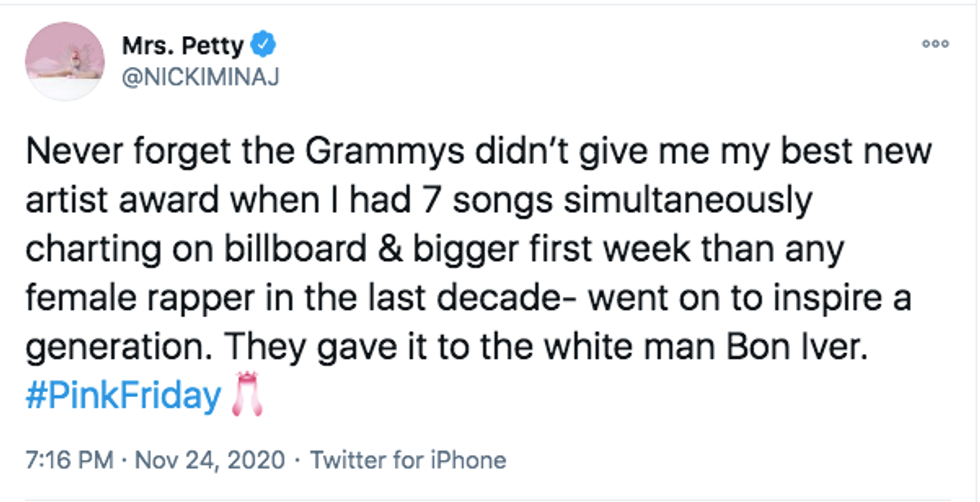Screen dimensions: 980x502
Task: Open the #PinkFriday hashtag
Action: point(123,397)
